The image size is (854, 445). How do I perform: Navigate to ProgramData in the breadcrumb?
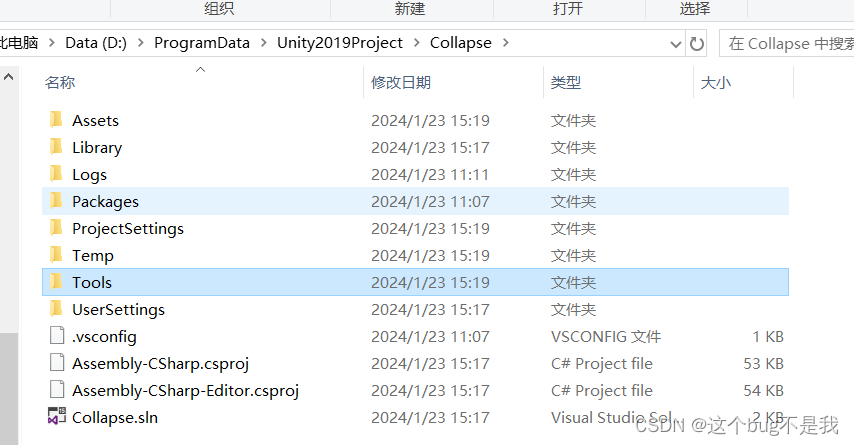202,42
